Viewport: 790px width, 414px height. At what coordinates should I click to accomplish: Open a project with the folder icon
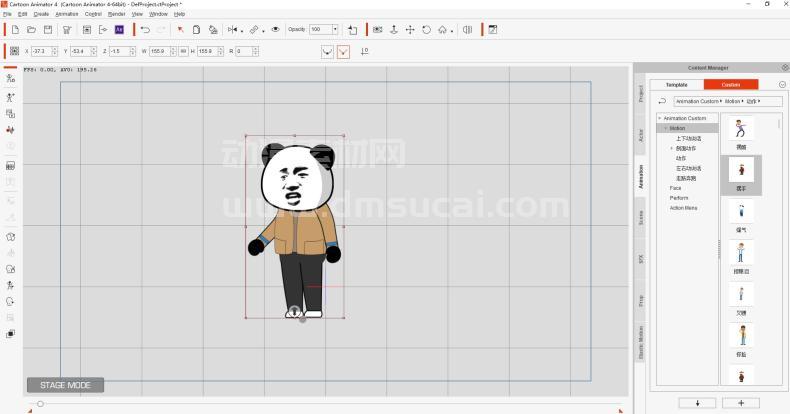point(31,30)
